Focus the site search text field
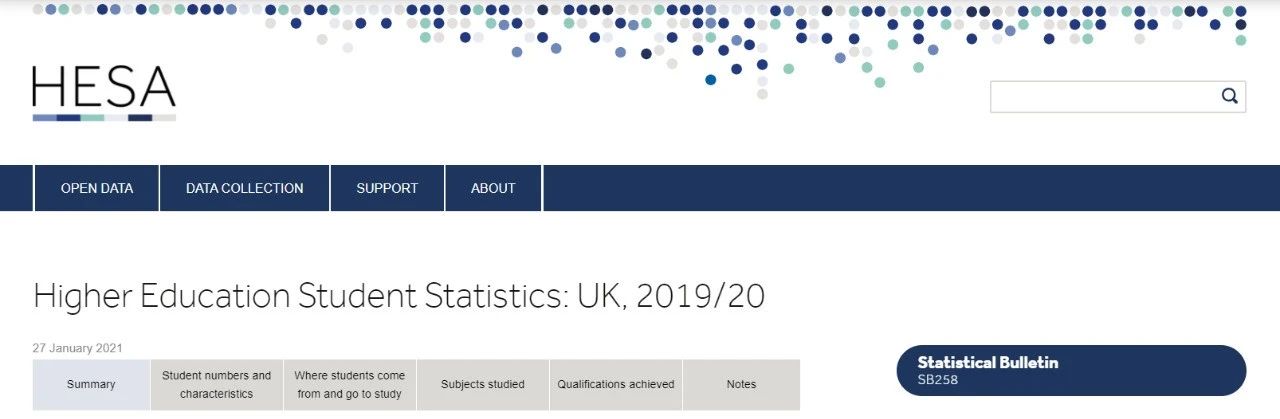This screenshot has width=1280, height=419. [x=1100, y=97]
